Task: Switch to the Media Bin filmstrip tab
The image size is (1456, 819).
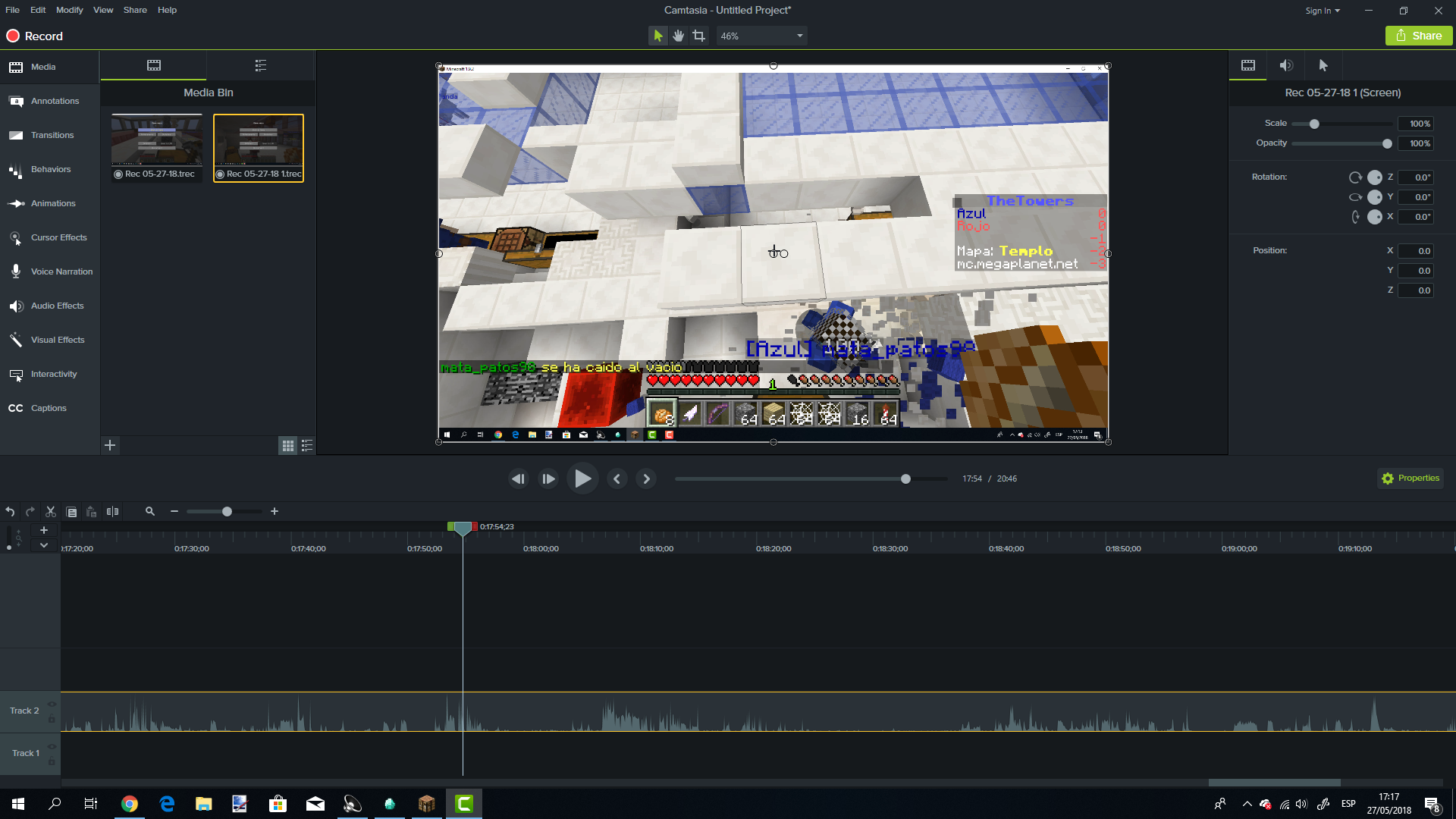Action: [x=154, y=65]
